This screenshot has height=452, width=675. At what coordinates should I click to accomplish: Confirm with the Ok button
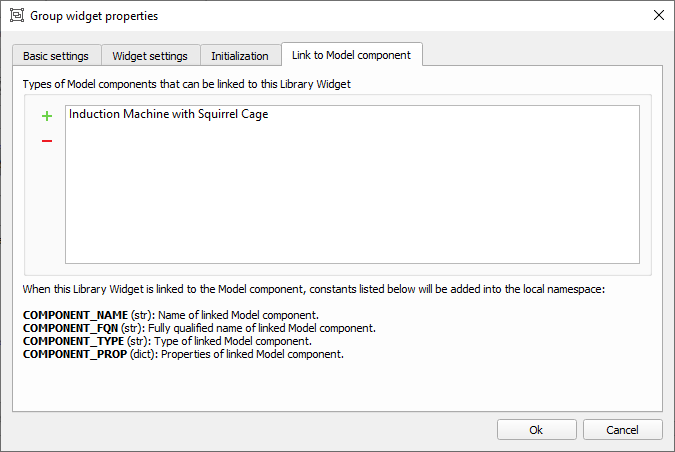tap(536, 429)
